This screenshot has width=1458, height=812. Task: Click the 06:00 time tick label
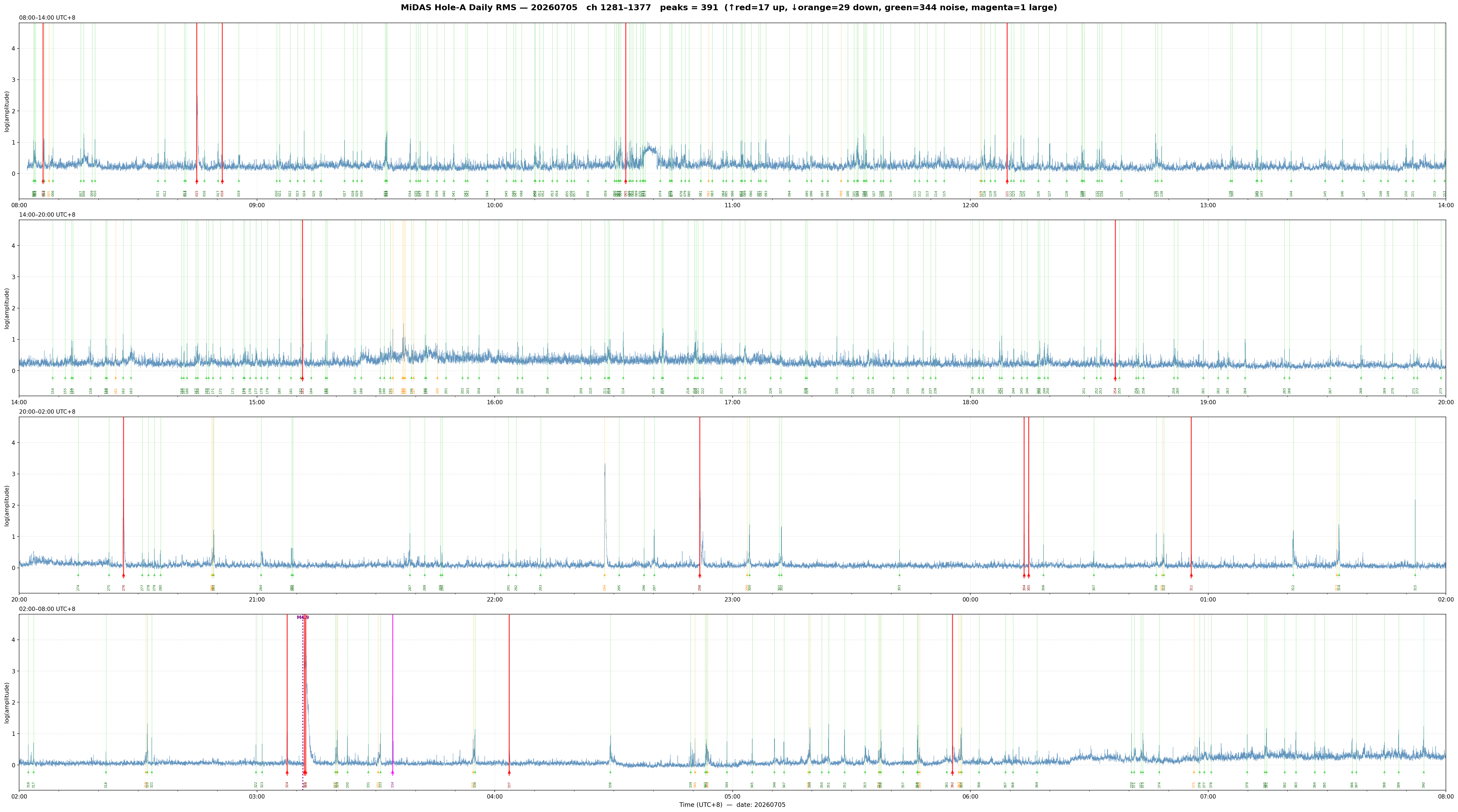tap(970, 797)
